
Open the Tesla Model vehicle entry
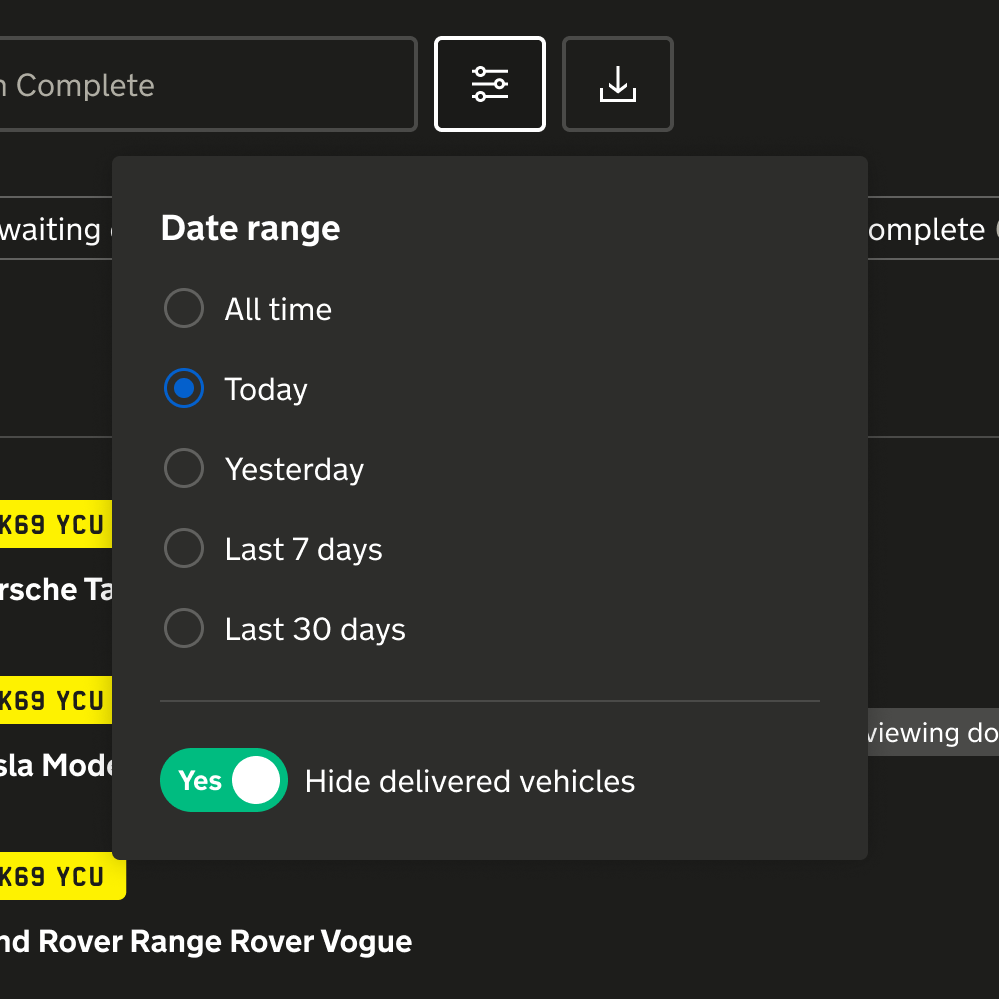pos(55,765)
